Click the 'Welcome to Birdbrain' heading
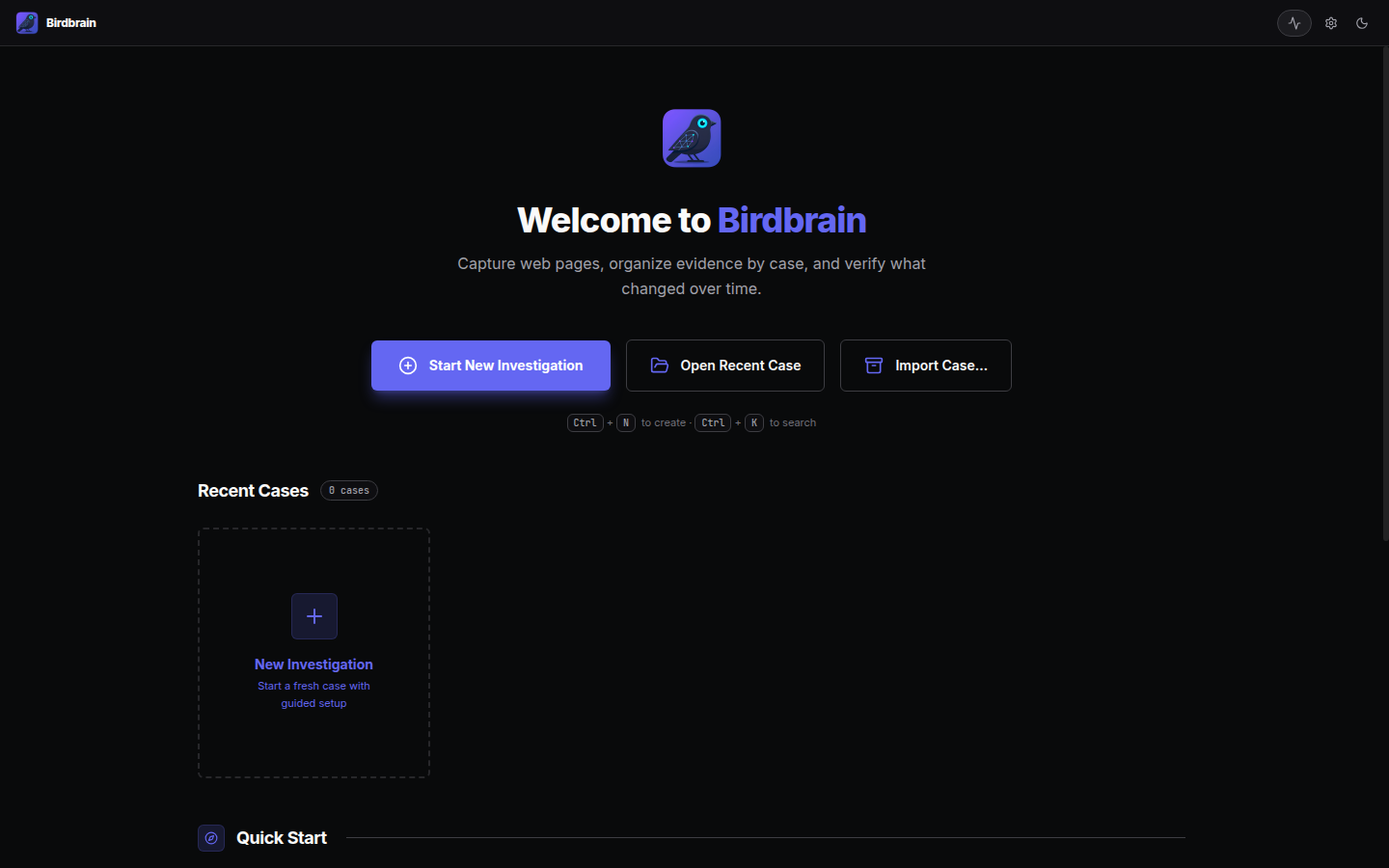1389x868 pixels. pos(692,220)
